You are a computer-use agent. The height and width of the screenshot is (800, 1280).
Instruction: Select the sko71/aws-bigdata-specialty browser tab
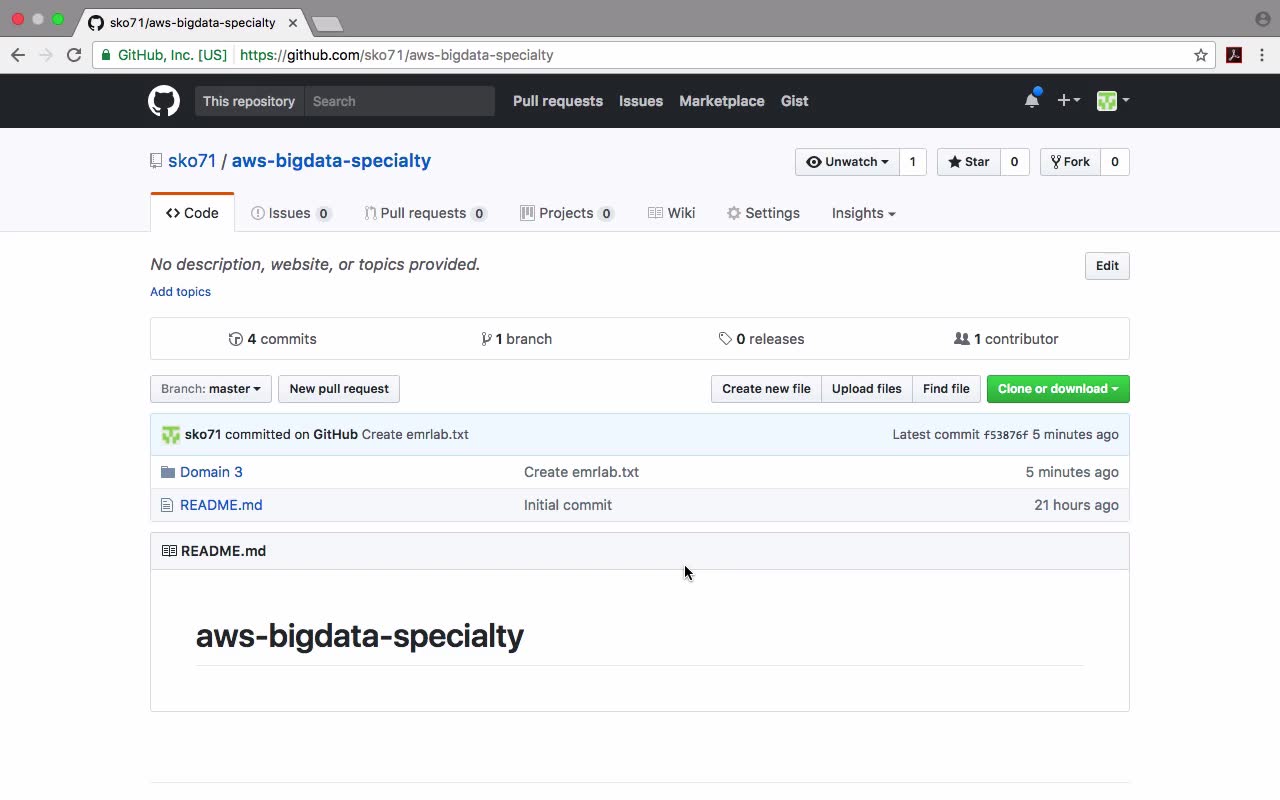(x=190, y=22)
